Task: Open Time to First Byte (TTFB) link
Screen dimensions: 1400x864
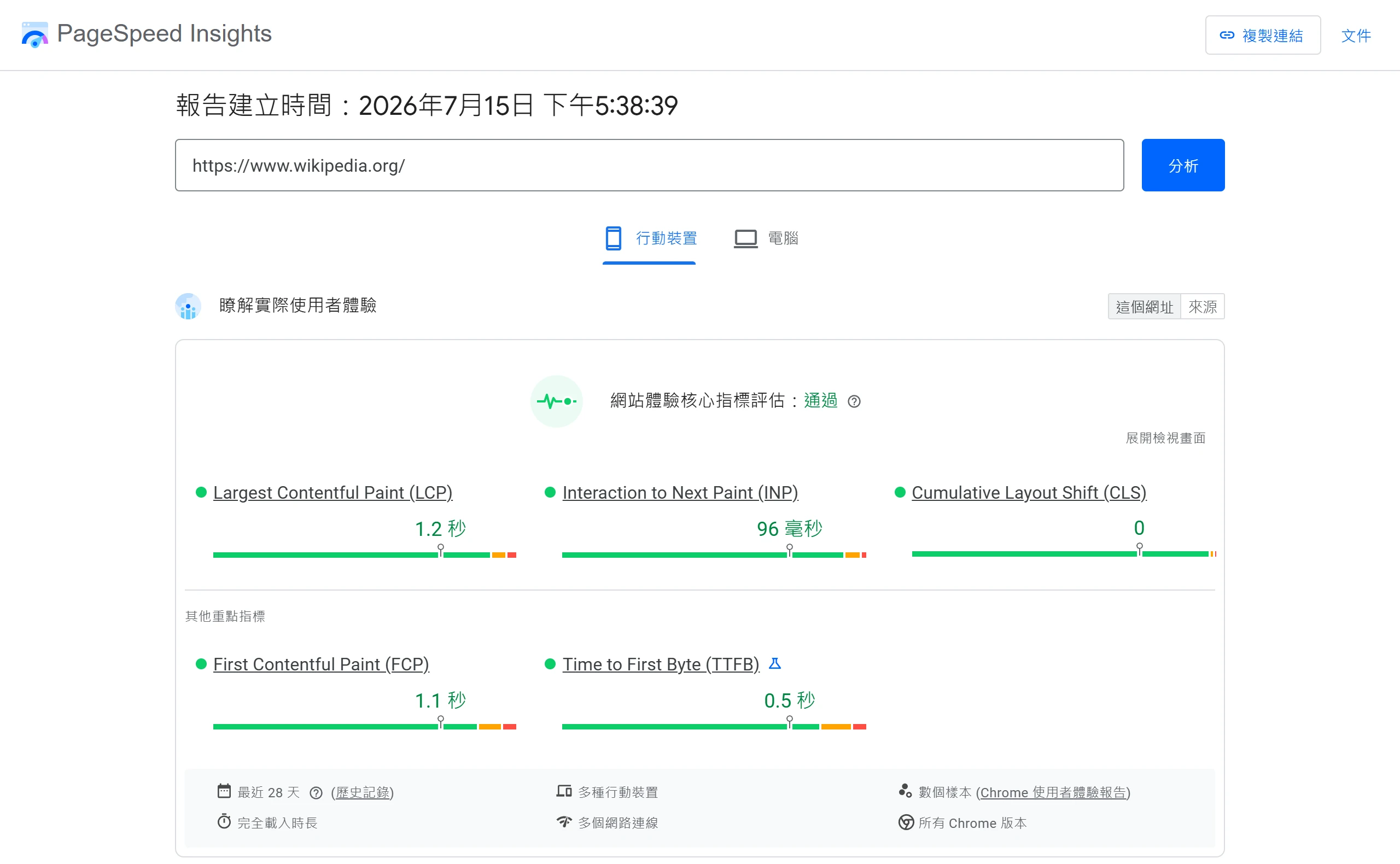Action: 661,664
